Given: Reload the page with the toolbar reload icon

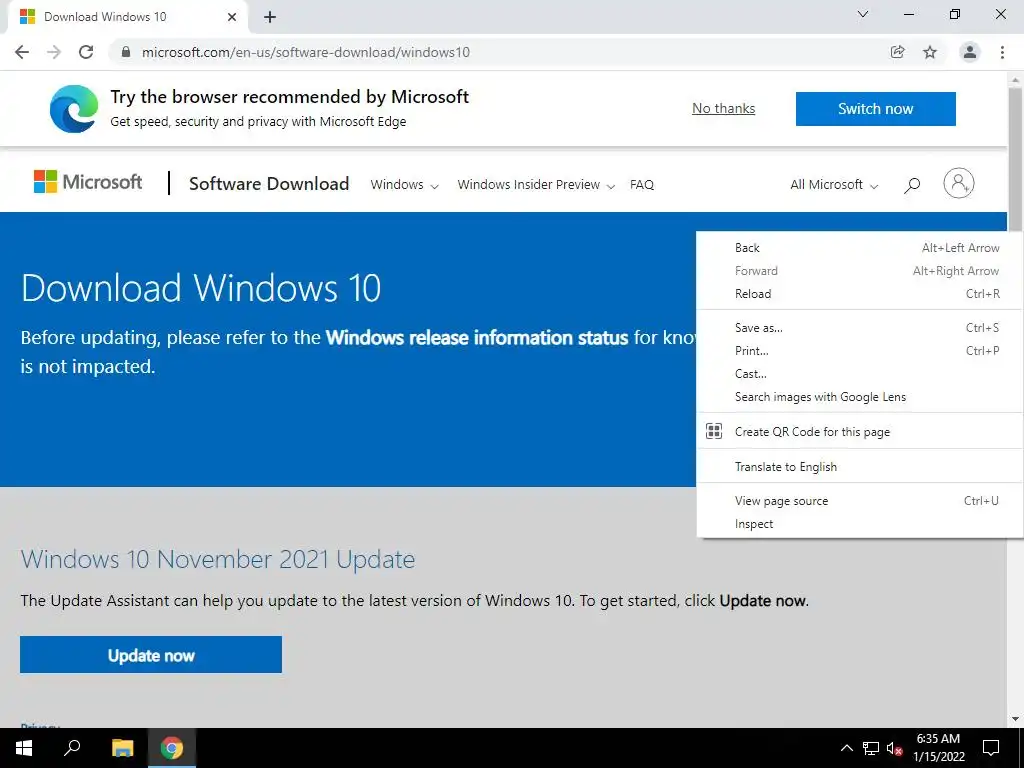Looking at the screenshot, I should [x=86, y=52].
